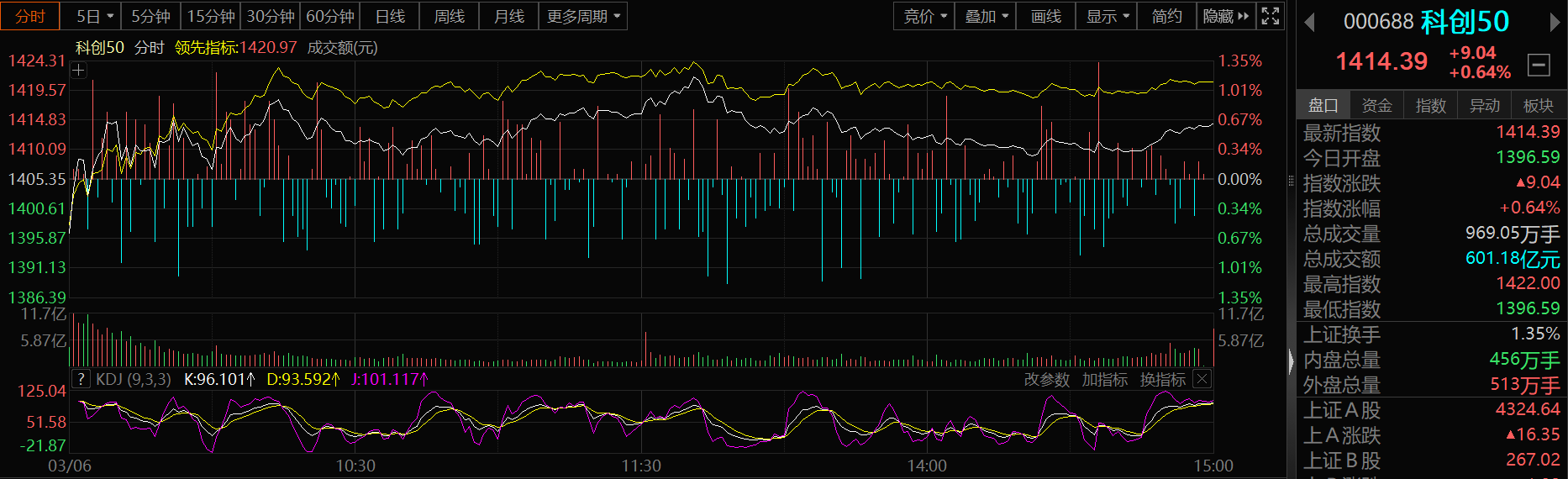This screenshot has width=1568, height=479.
Task: Close the KDJ indicator panel
Action: (x=1202, y=379)
